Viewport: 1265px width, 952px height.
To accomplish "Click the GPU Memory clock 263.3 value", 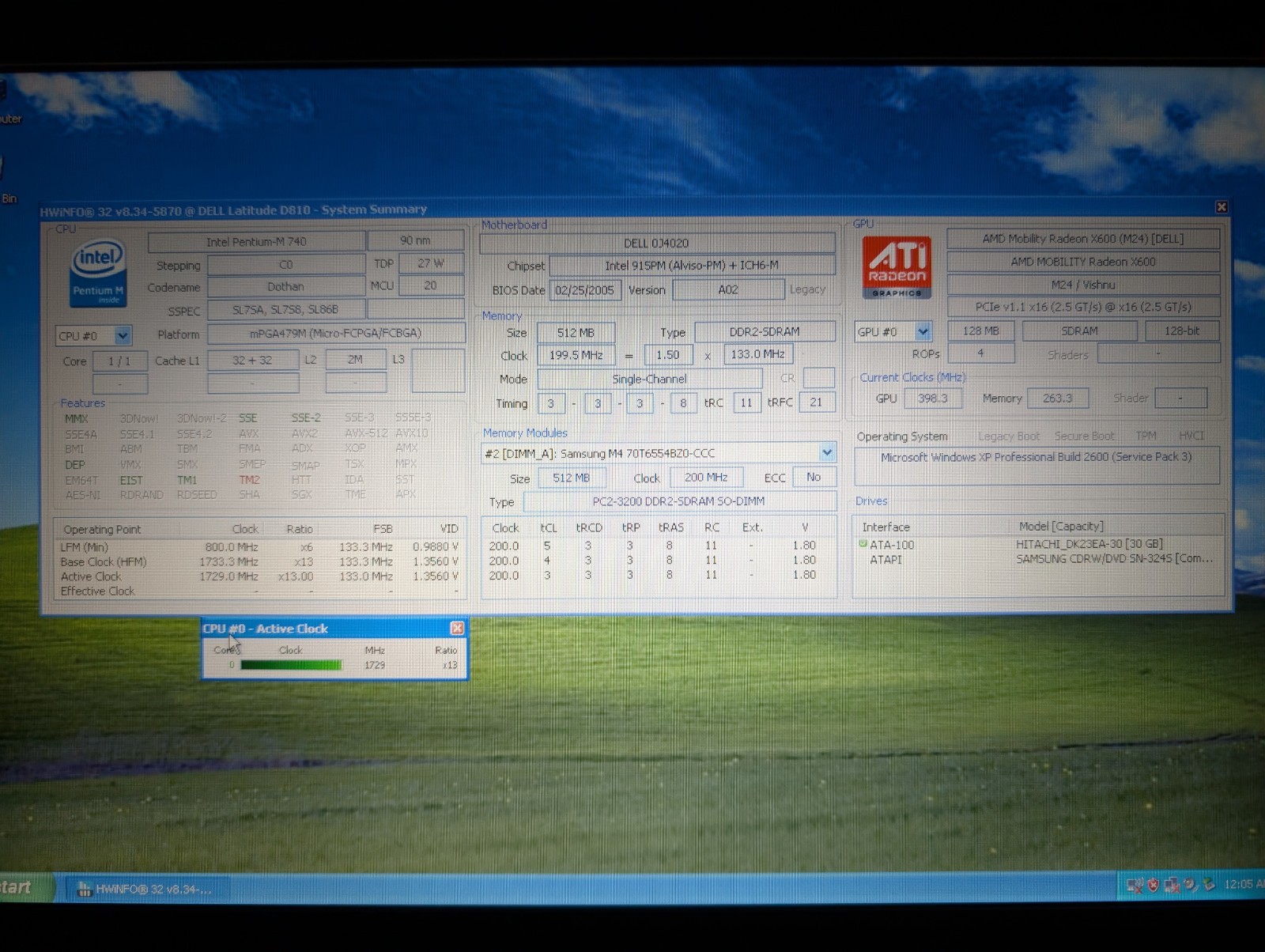I will pyautogui.click(x=1057, y=398).
